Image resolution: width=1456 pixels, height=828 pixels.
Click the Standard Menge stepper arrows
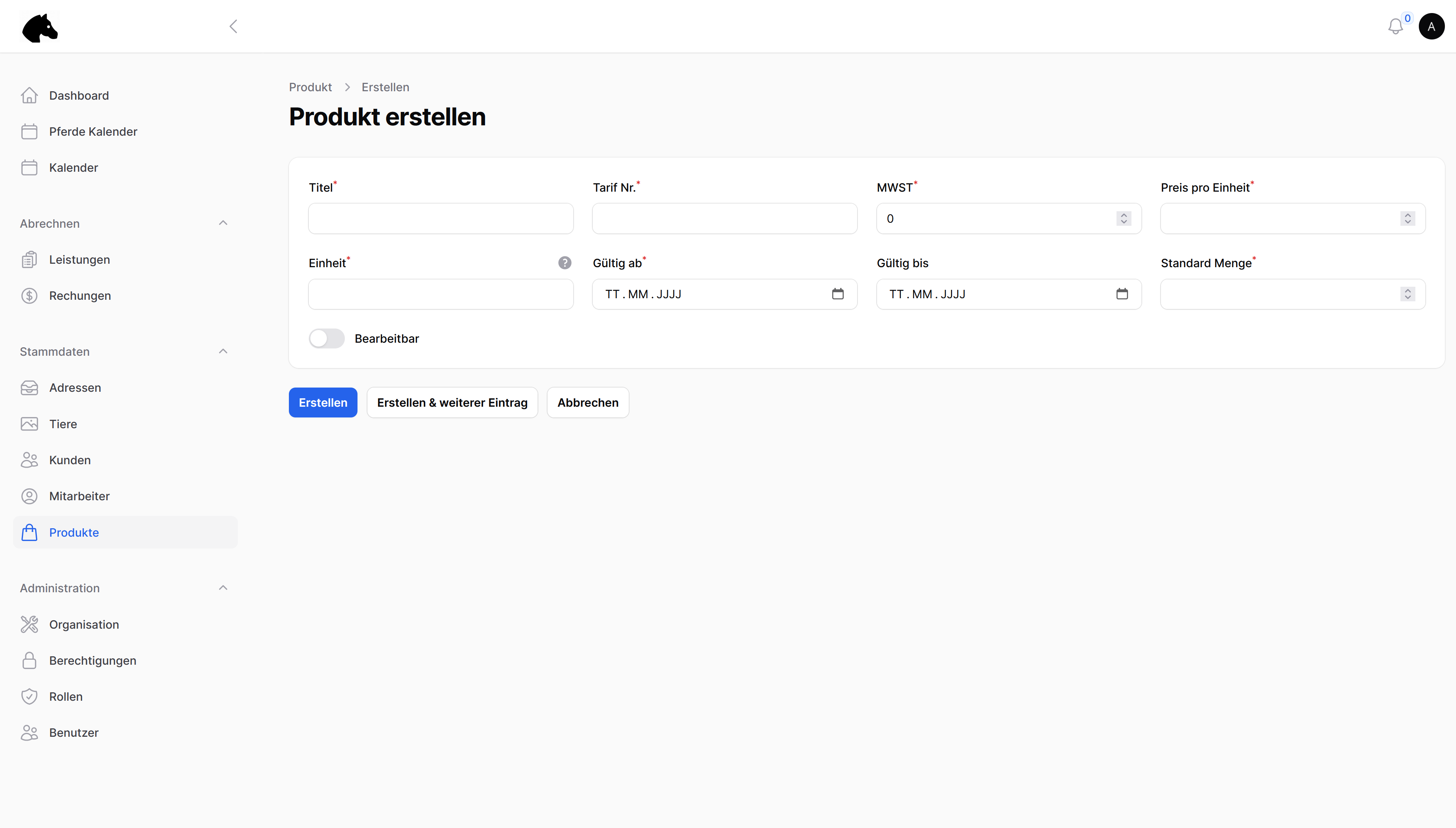click(x=1407, y=294)
